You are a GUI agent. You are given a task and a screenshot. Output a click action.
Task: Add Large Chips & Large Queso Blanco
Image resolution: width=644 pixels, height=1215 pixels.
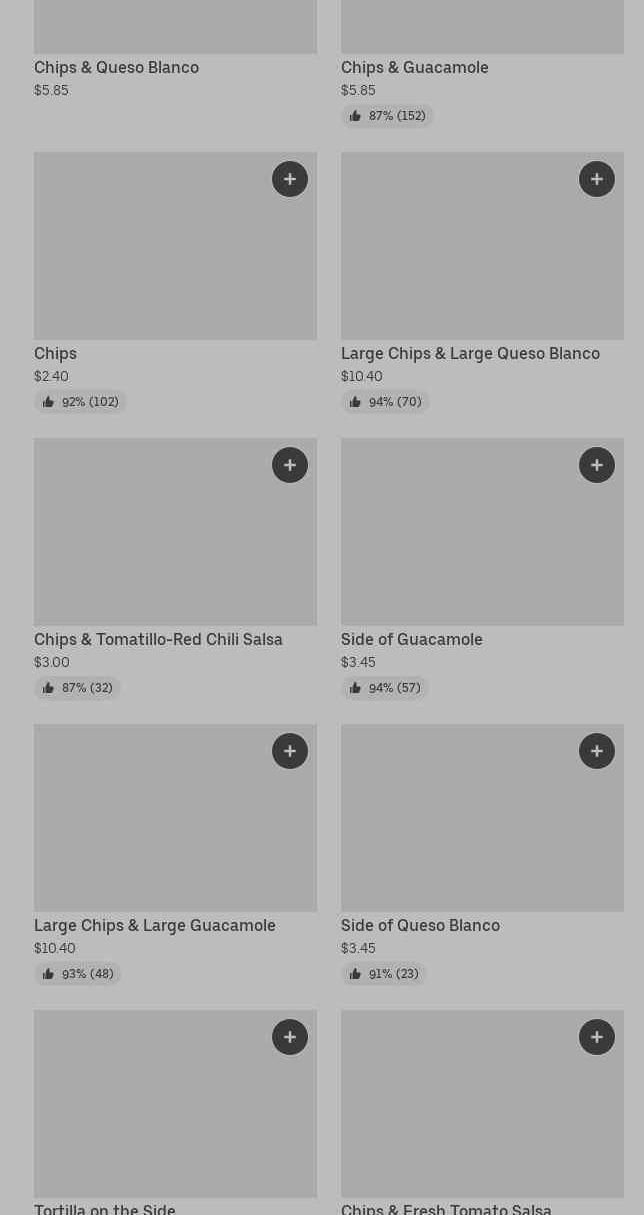[597, 179]
